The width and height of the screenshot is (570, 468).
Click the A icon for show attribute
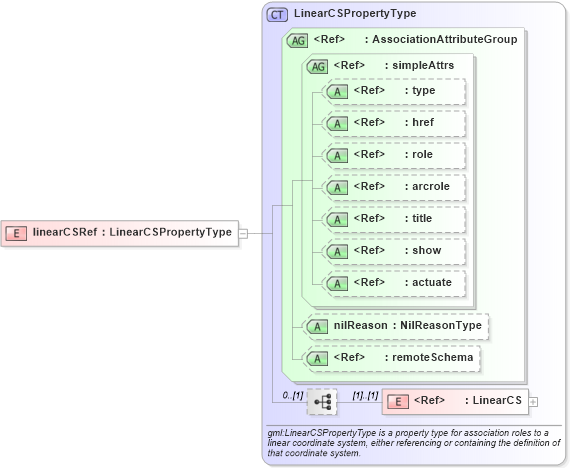337,252
